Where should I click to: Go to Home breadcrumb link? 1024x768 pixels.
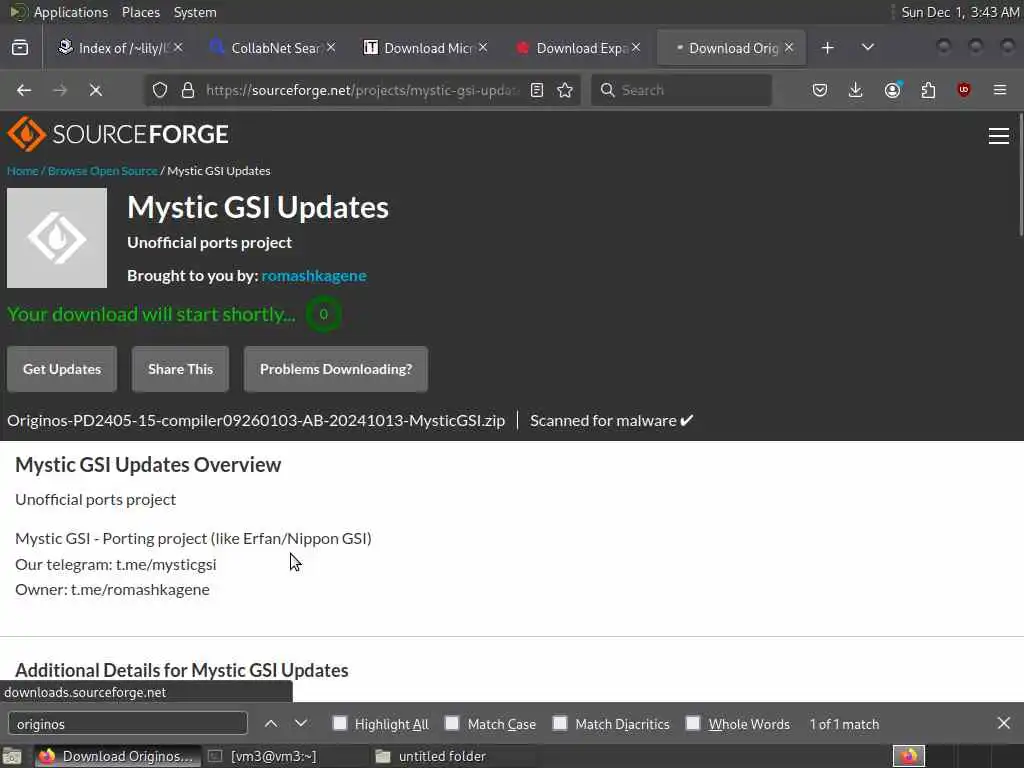23,171
